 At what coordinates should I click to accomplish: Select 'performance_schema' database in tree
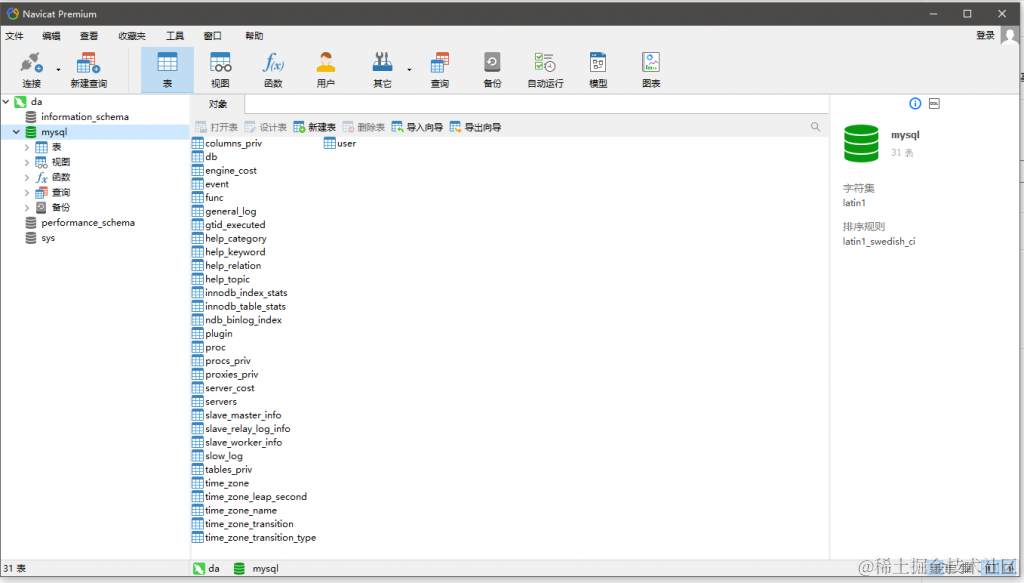point(88,223)
